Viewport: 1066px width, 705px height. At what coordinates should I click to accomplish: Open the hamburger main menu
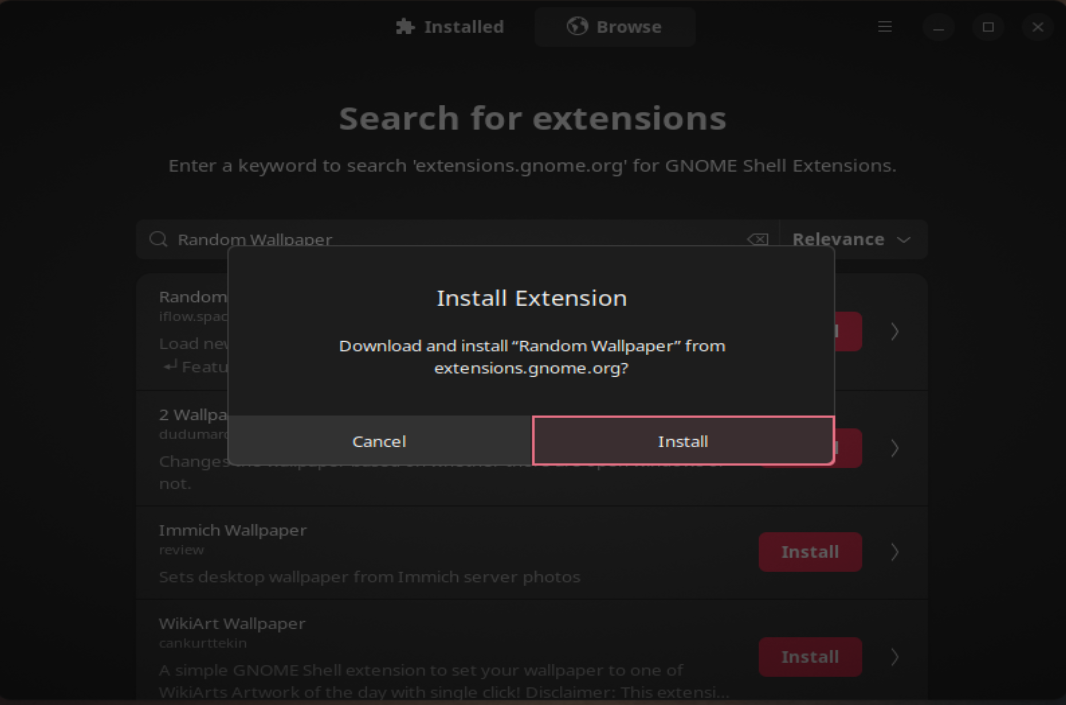pos(884,27)
